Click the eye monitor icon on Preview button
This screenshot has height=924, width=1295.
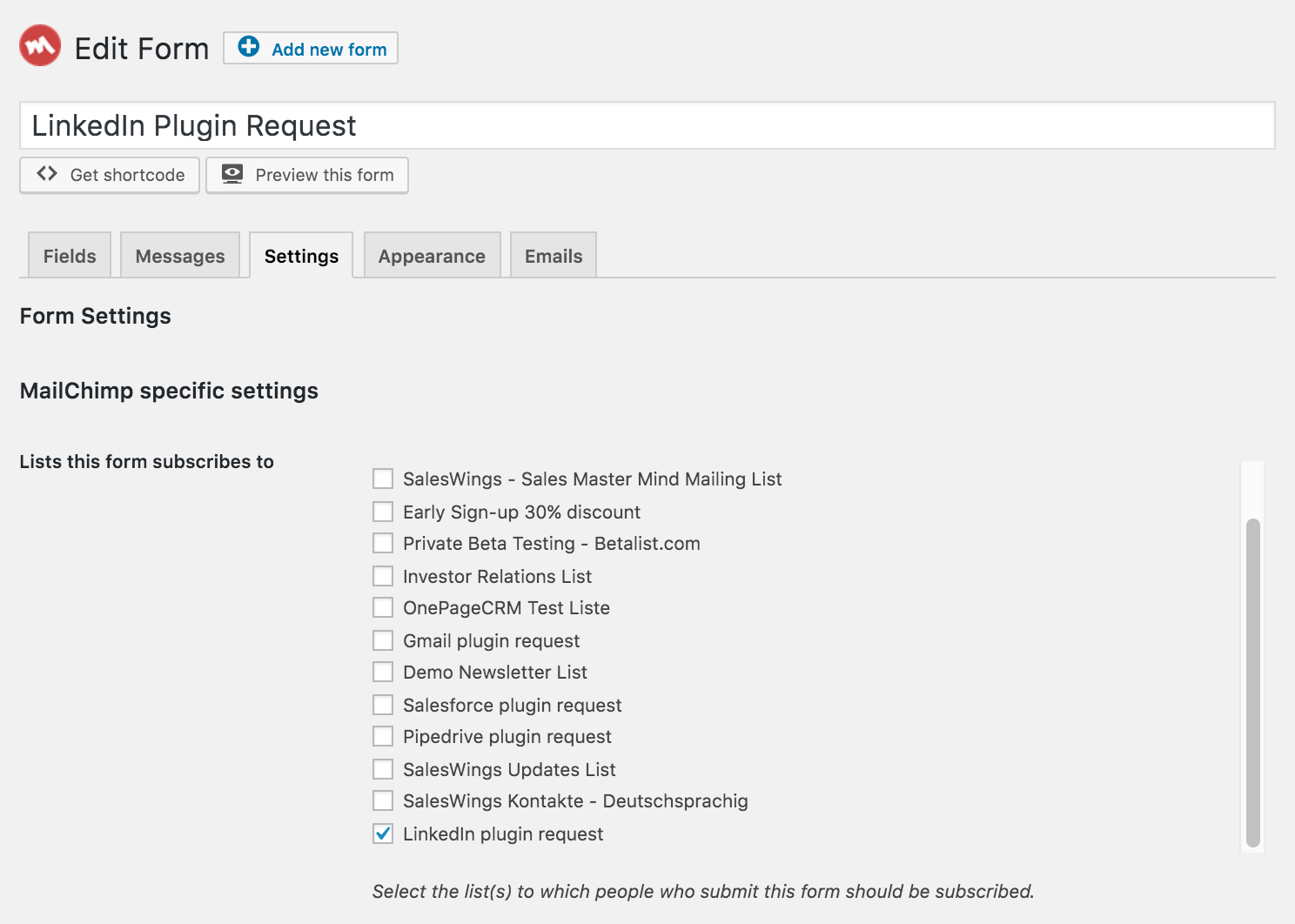(x=232, y=174)
